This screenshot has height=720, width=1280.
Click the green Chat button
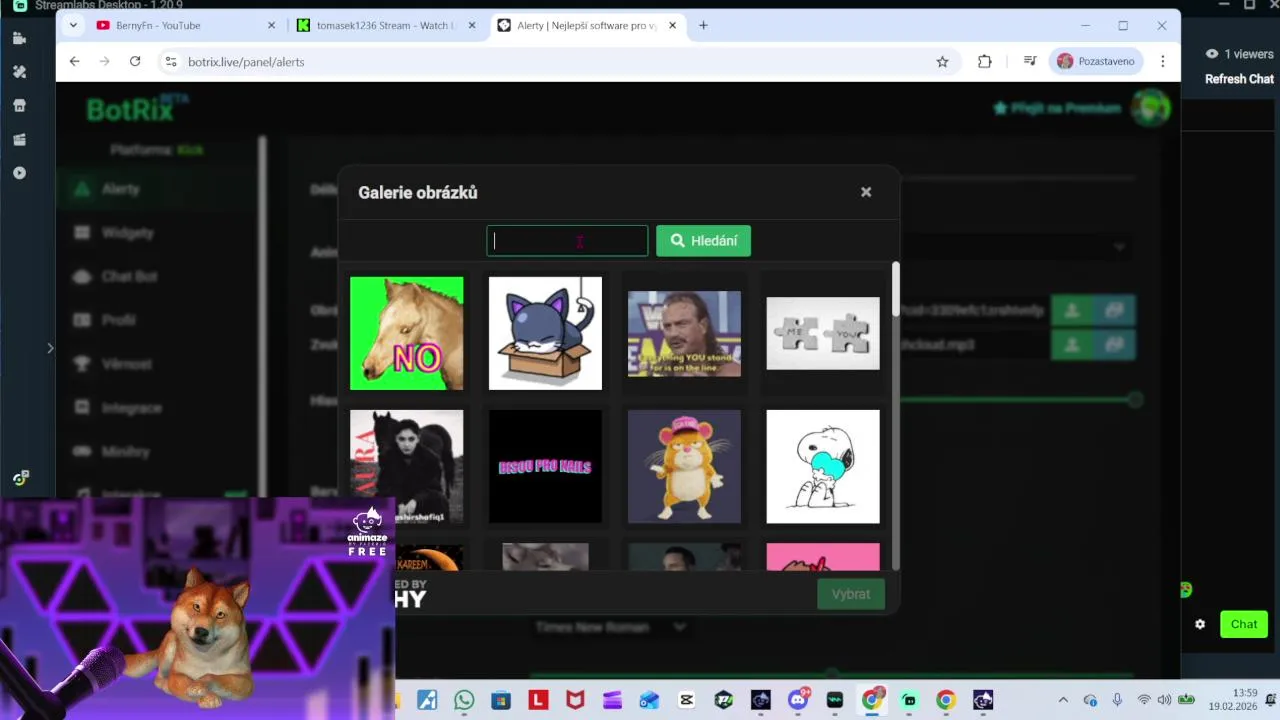coord(1244,624)
